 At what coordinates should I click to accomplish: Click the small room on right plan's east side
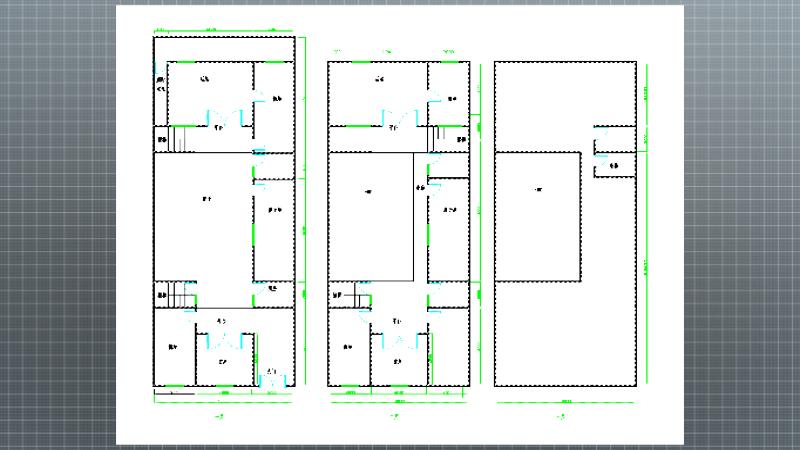[615, 165]
